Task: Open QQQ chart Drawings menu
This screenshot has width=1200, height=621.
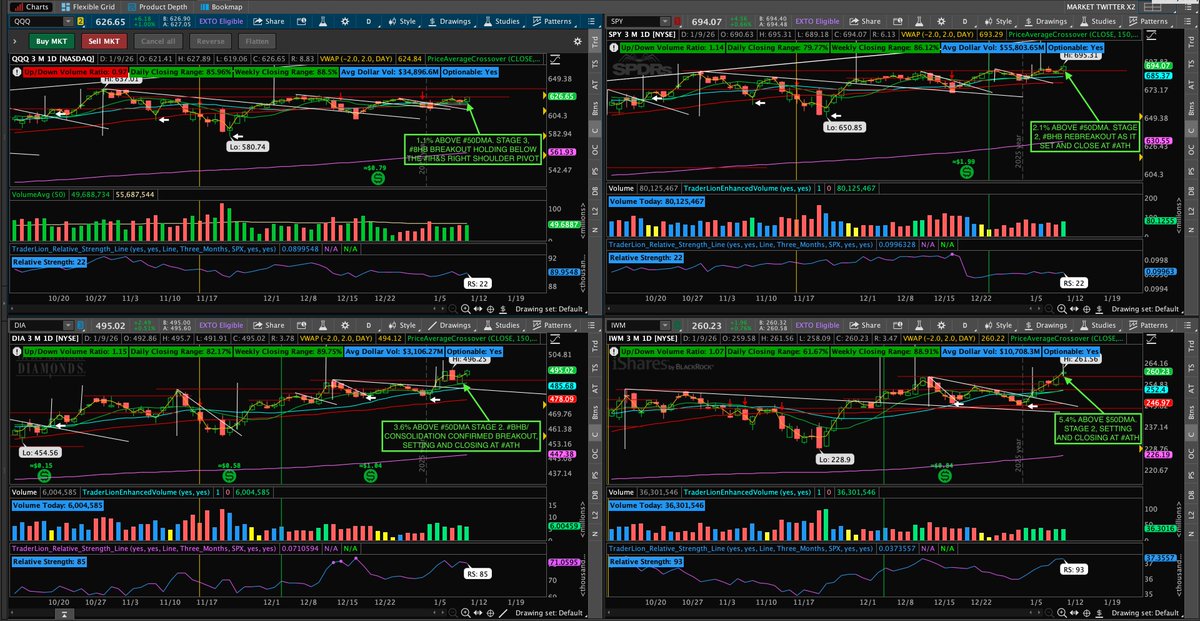Action: tap(450, 22)
